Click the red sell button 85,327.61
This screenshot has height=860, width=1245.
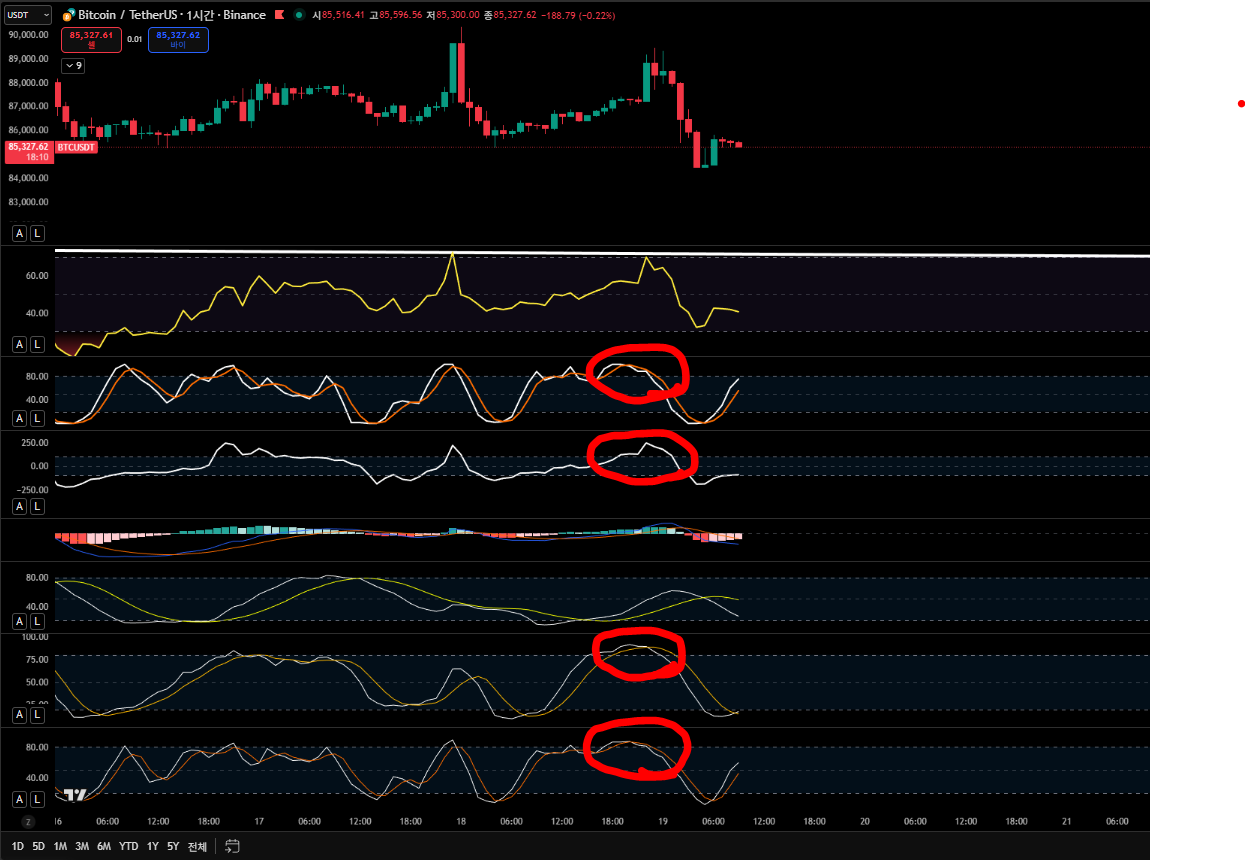pos(91,40)
